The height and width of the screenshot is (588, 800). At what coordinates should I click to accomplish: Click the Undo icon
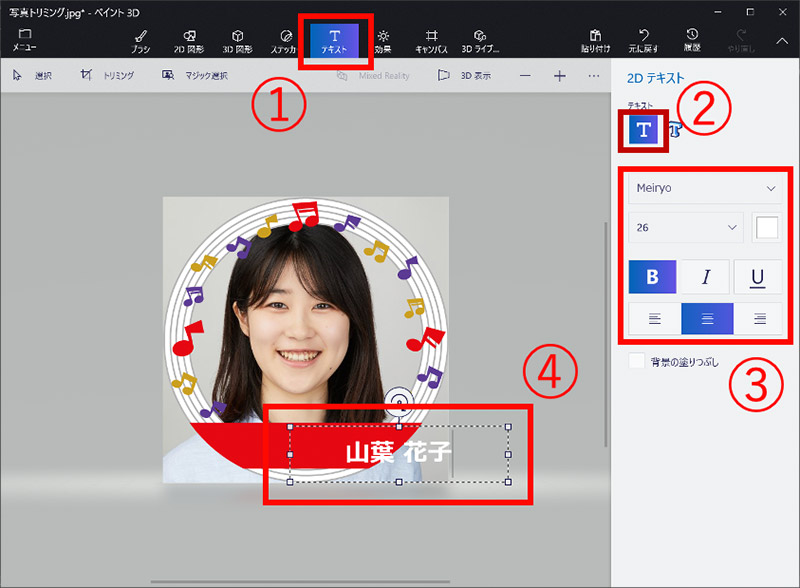coord(644,39)
